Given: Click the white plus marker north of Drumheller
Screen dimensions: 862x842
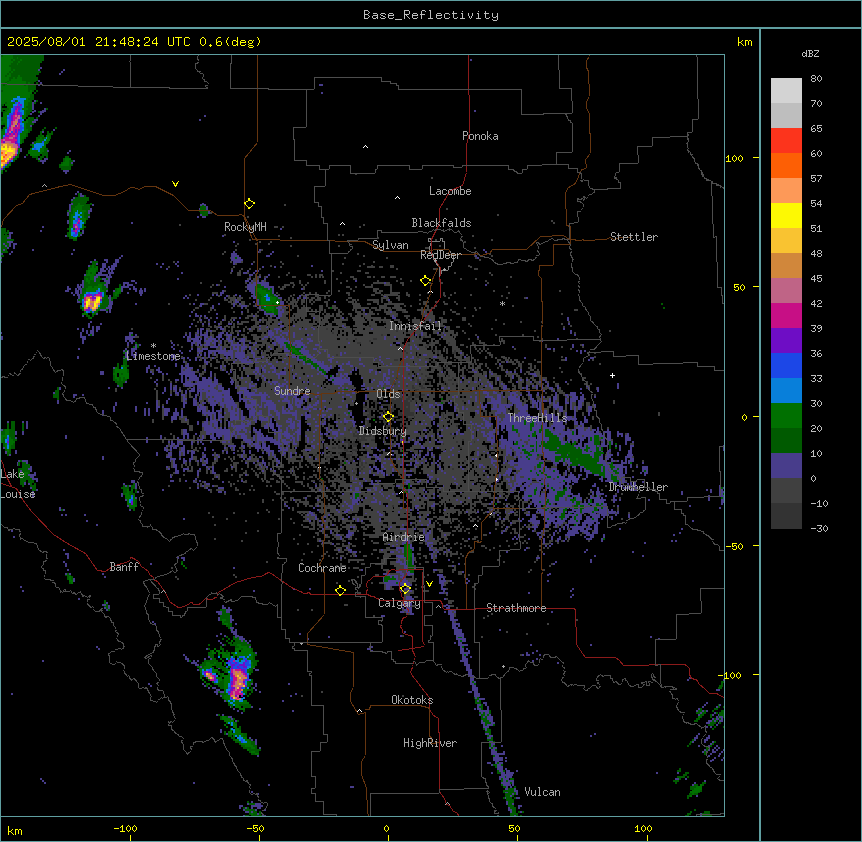Looking at the screenshot, I should (x=612, y=375).
